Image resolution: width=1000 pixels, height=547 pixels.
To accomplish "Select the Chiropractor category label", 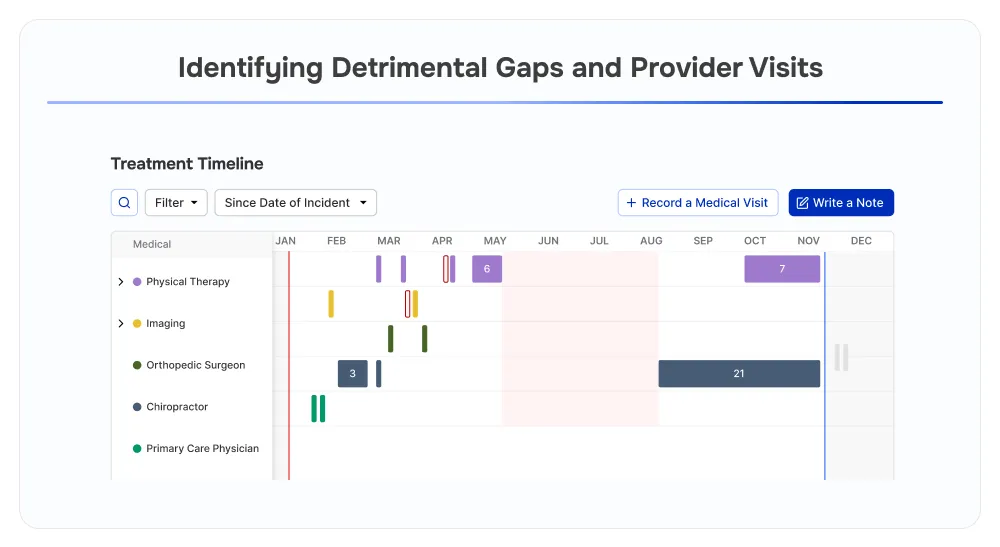I will 177,407.
